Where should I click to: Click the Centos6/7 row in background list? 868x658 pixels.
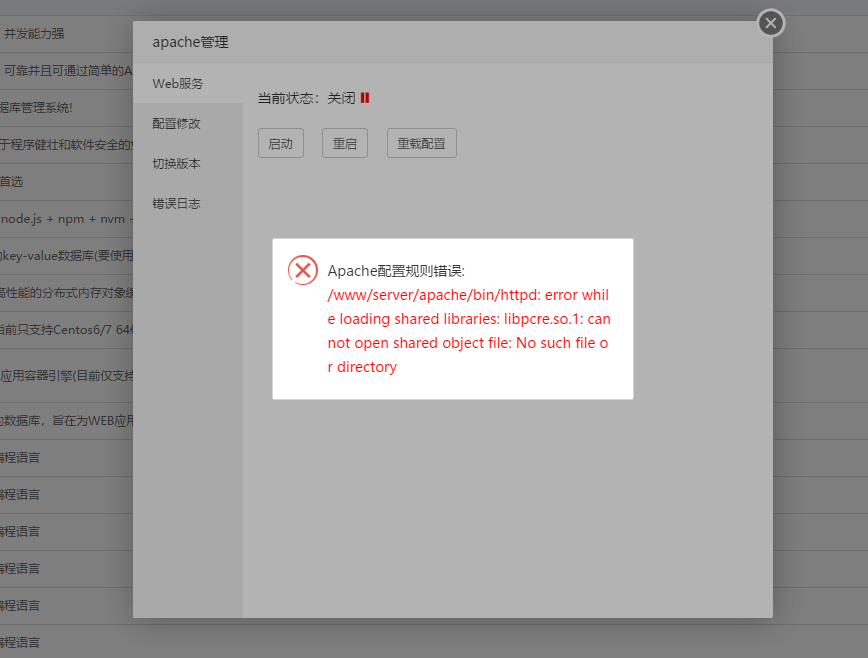pyautogui.click(x=66, y=330)
